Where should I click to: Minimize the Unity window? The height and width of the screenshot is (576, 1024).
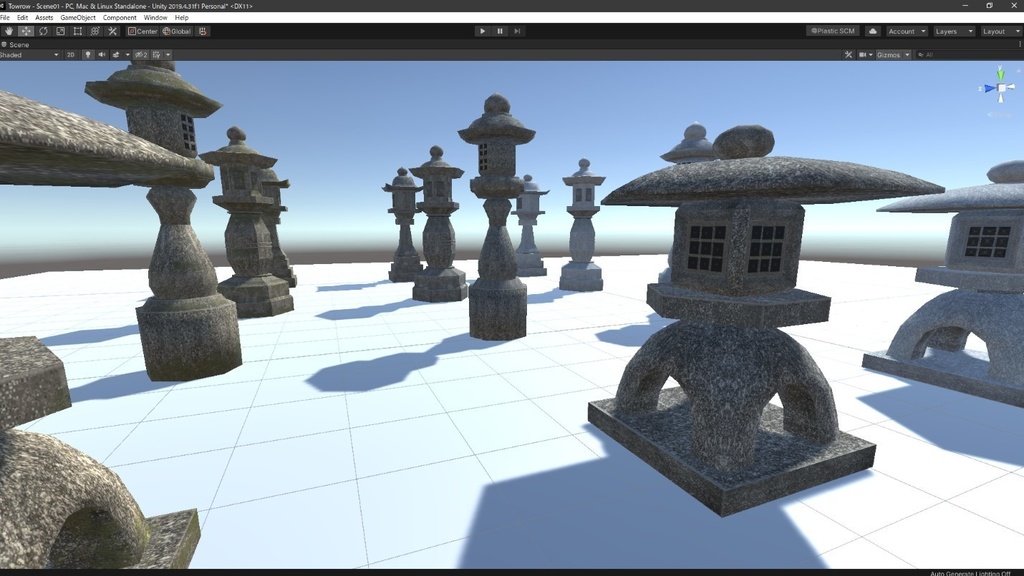[965, 6]
